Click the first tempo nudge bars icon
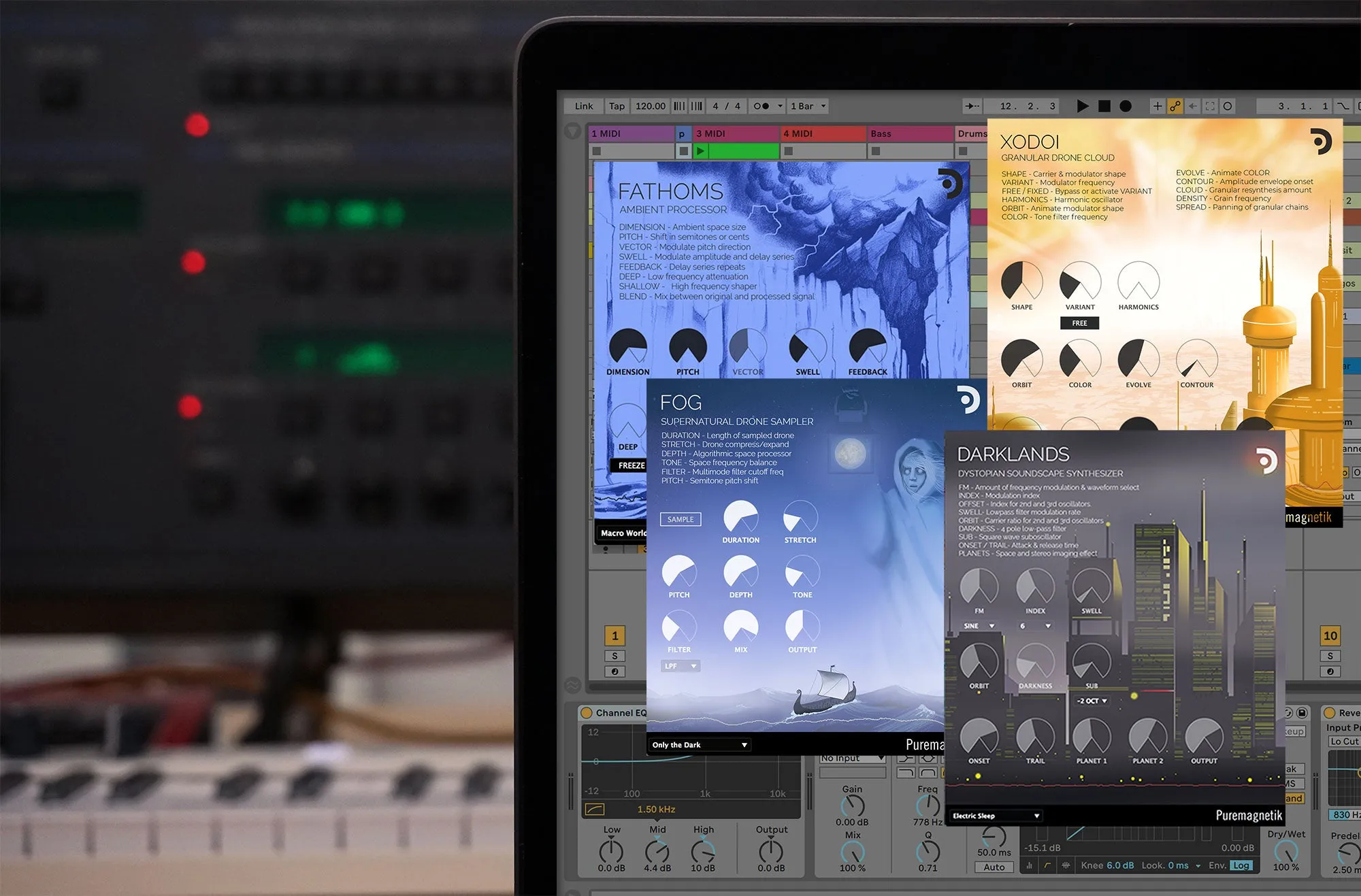This screenshot has height=896, width=1361. tap(679, 106)
